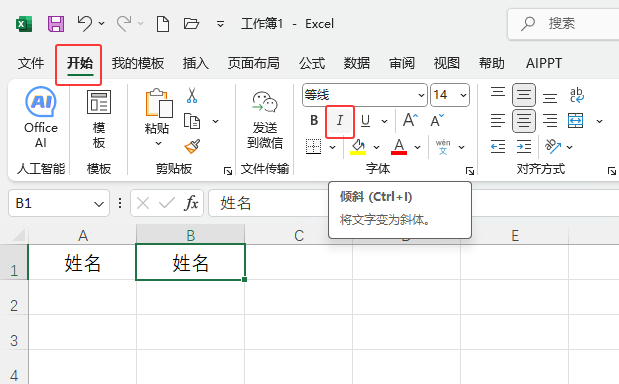The height and width of the screenshot is (384, 619).
Task: Change text orientation icon
Action: tap(553, 146)
